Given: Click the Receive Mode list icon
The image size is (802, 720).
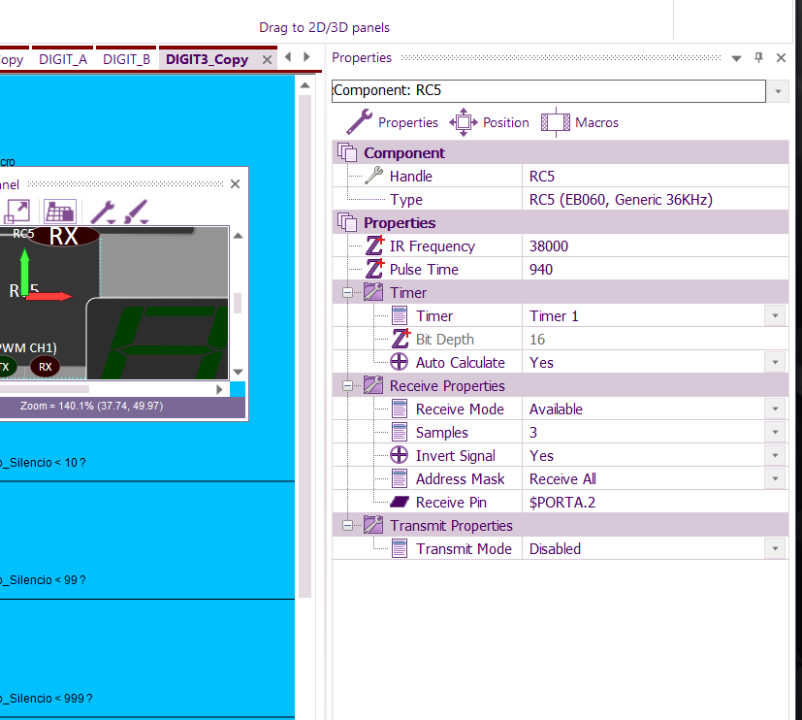Looking at the screenshot, I should pos(399,409).
